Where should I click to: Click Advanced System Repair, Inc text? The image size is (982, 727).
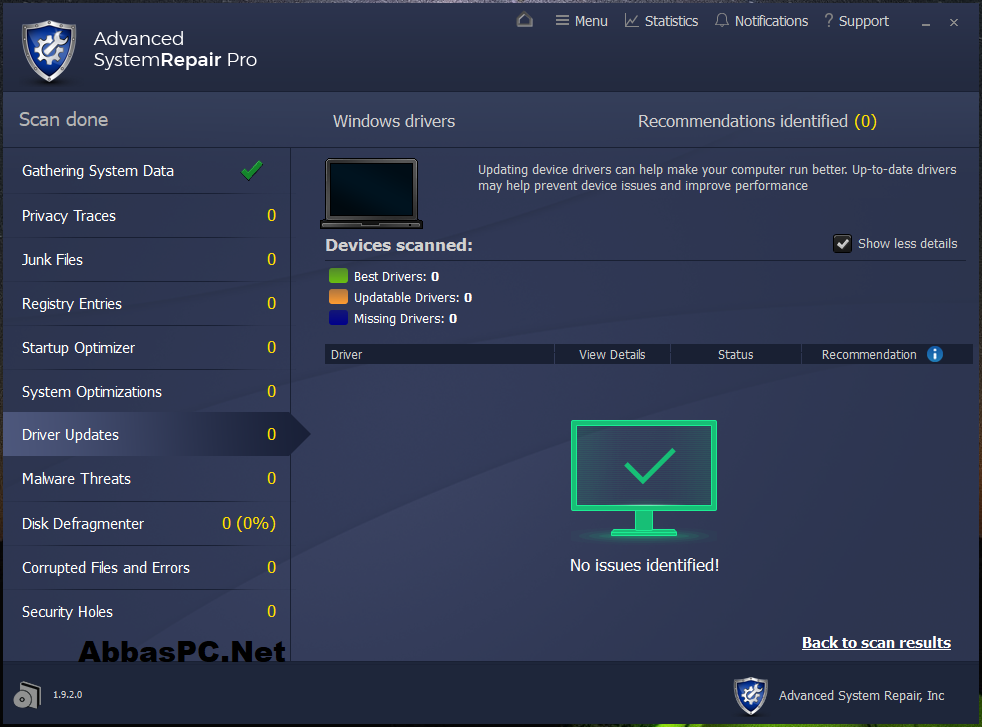coord(861,696)
